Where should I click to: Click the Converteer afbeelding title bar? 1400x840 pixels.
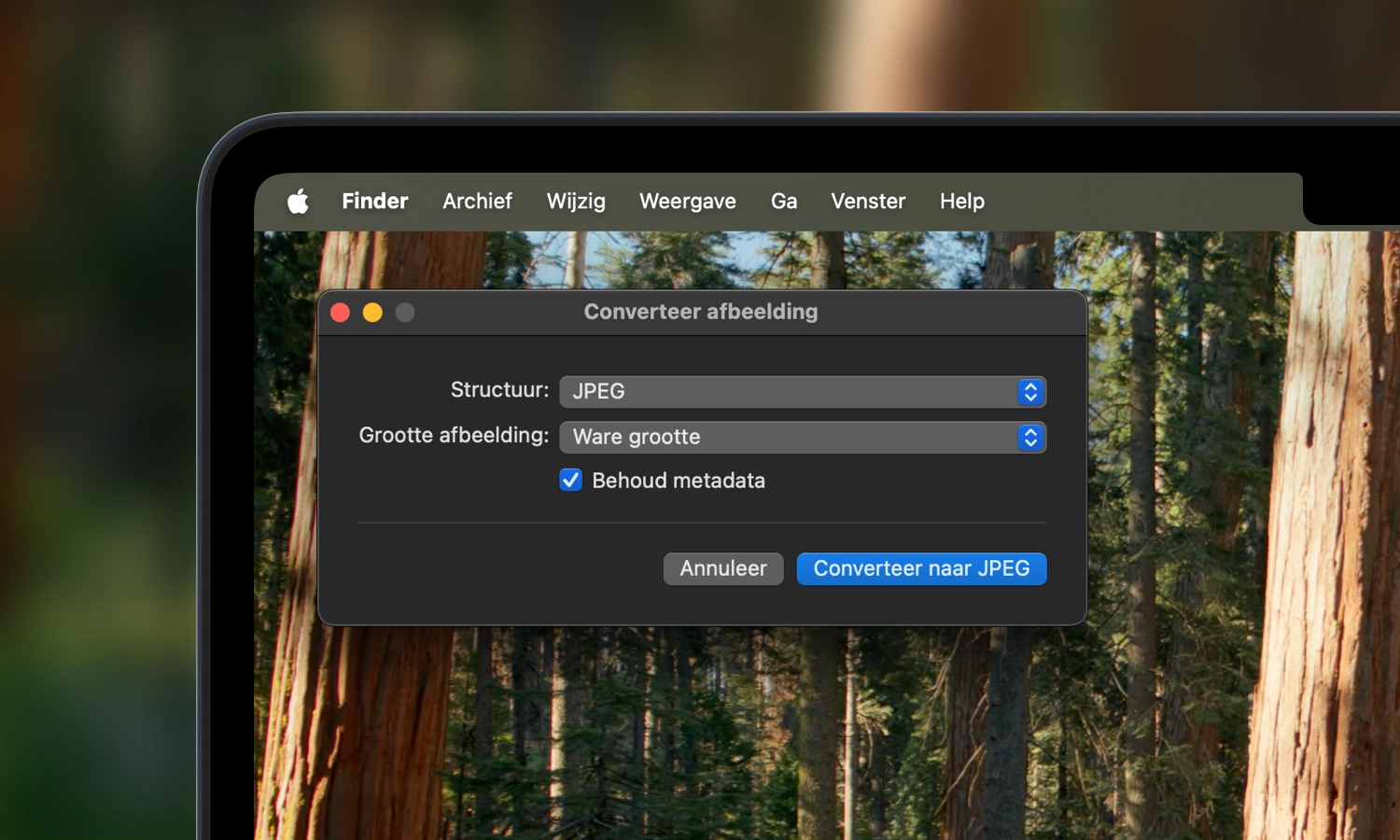(x=700, y=312)
